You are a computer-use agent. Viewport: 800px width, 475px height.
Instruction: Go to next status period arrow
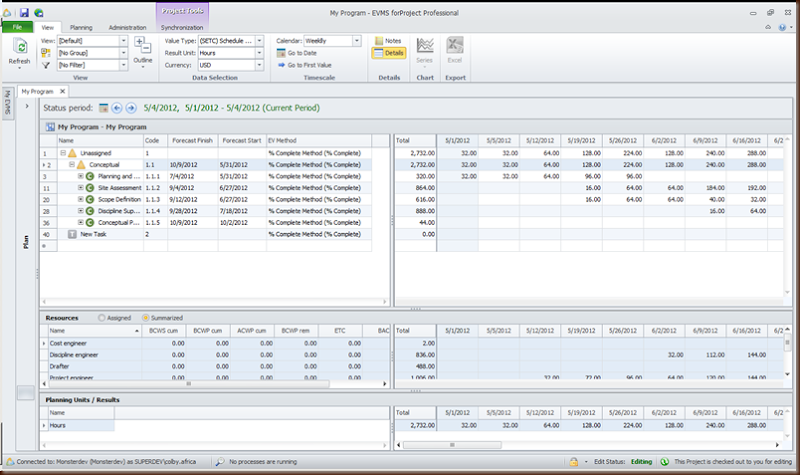(x=131, y=107)
